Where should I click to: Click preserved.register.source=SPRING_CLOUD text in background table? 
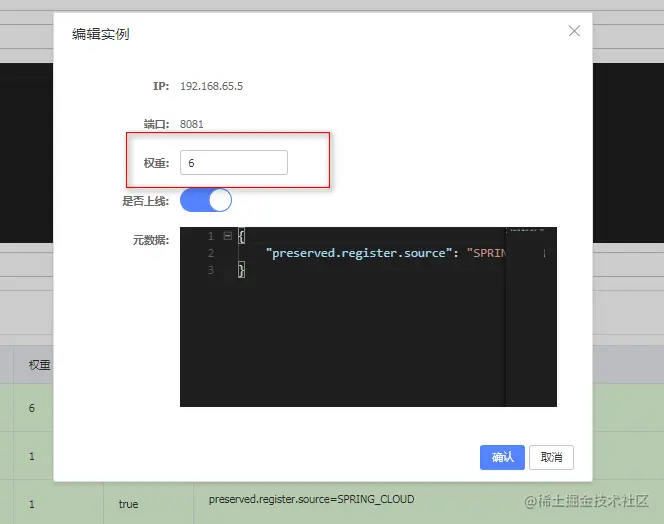(x=311, y=499)
